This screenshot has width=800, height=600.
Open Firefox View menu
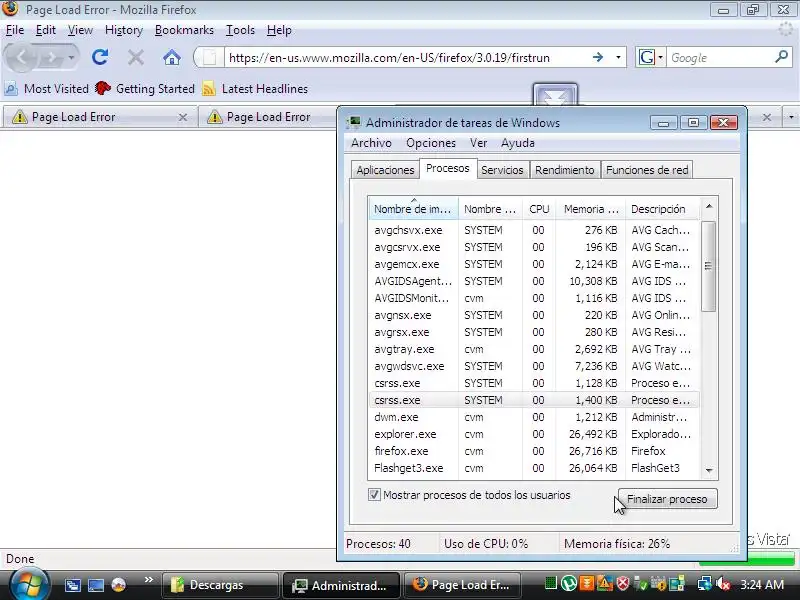click(x=80, y=30)
